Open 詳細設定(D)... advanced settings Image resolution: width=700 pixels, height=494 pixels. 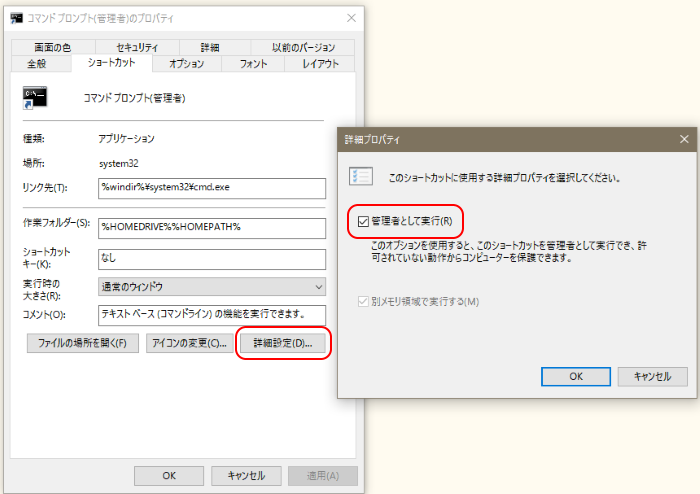coord(283,343)
